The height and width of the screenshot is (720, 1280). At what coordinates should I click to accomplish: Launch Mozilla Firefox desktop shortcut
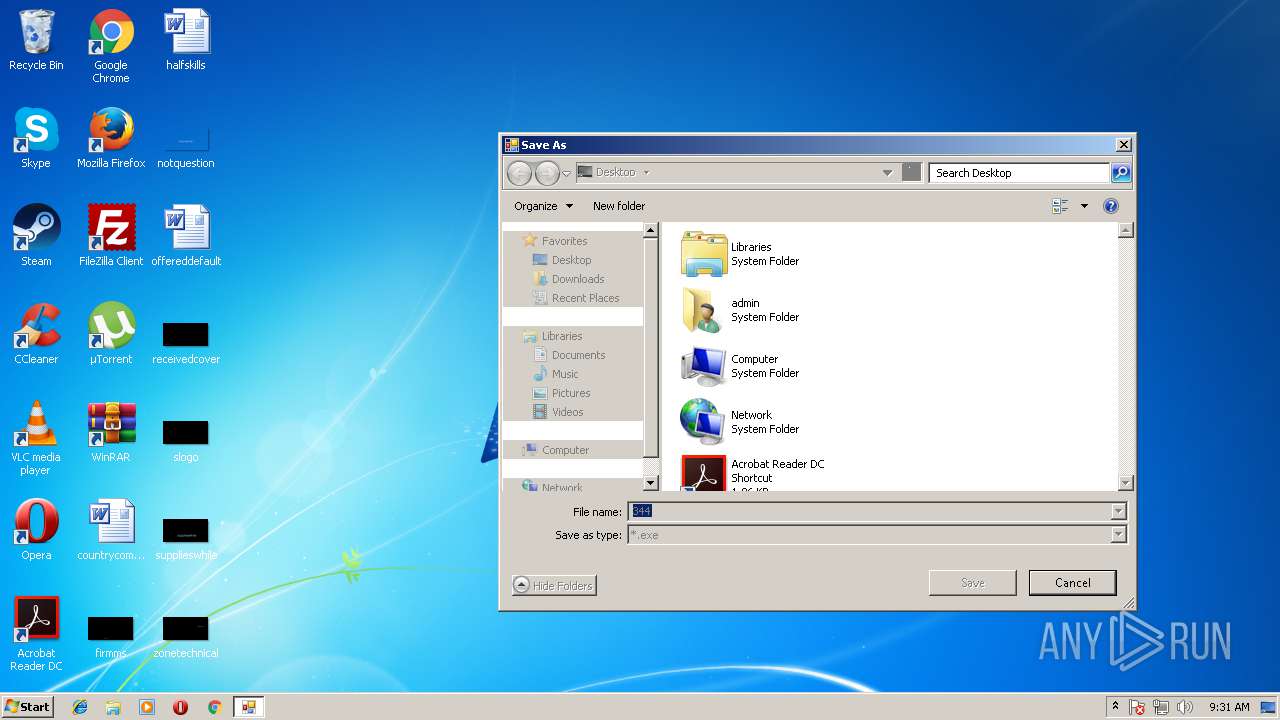click(x=111, y=139)
